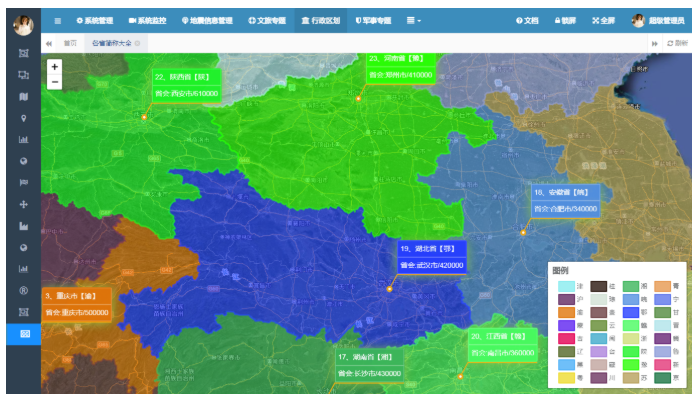Open the sidebar folded map icon
Viewport: 696px width, 398px height.
24,97
